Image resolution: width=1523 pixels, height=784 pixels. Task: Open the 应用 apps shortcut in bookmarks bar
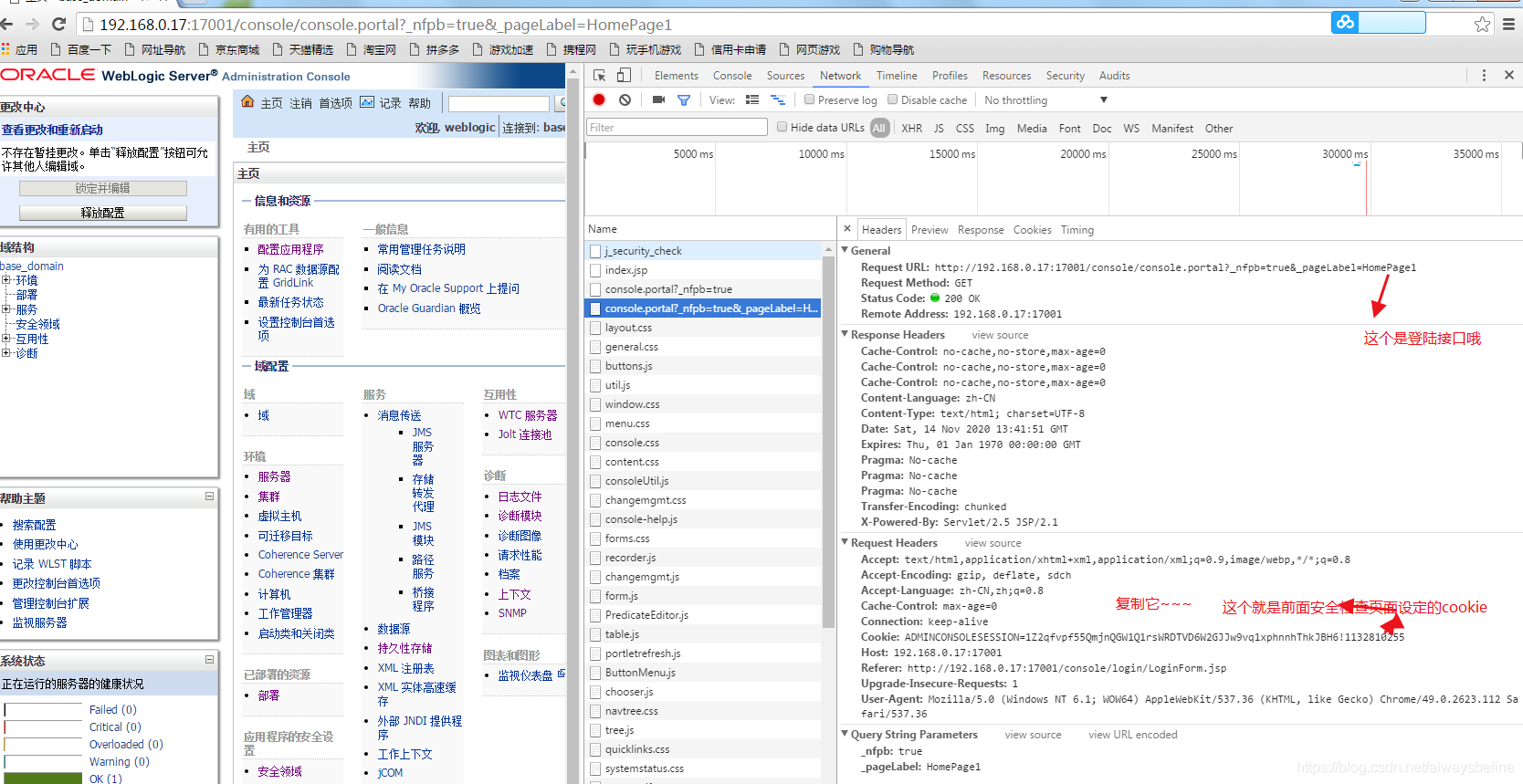click(x=19, y=49)
